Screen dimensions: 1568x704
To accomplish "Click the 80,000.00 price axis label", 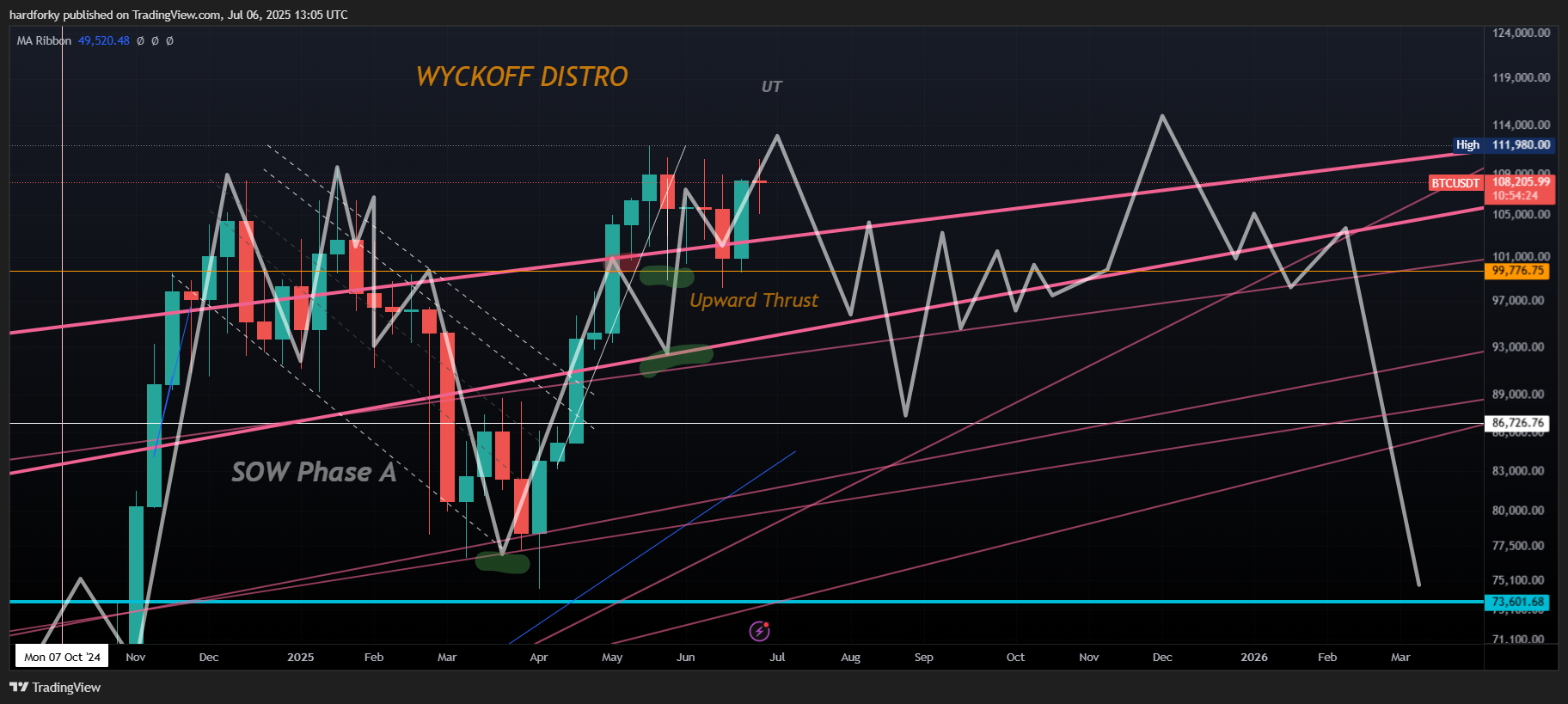I will pos(1518,510).
